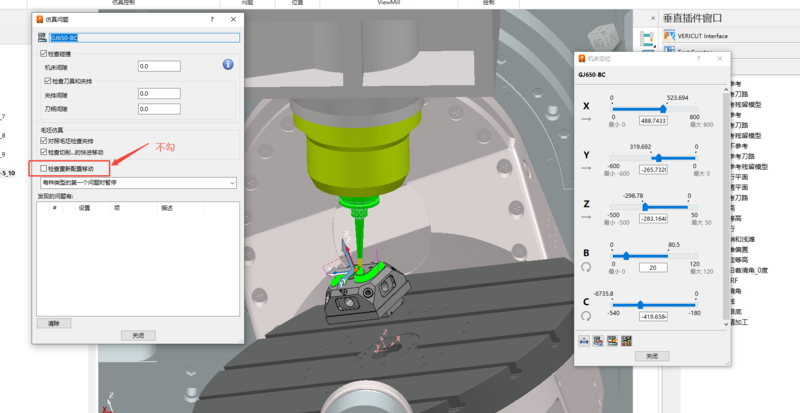Click first icon in machine position bottom toolbar

584,340
